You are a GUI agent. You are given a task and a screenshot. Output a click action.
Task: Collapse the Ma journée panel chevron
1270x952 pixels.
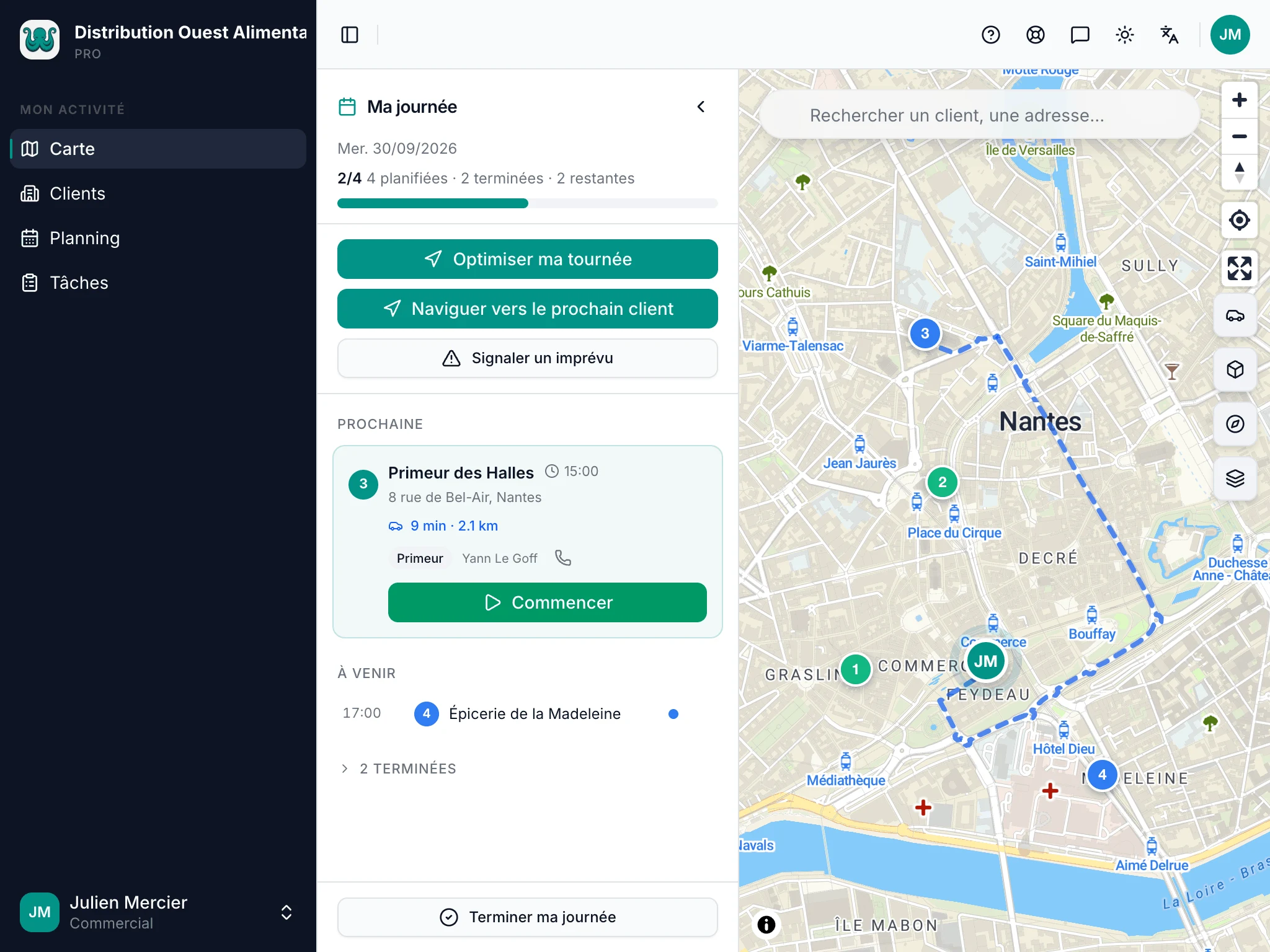click(701, 107)
